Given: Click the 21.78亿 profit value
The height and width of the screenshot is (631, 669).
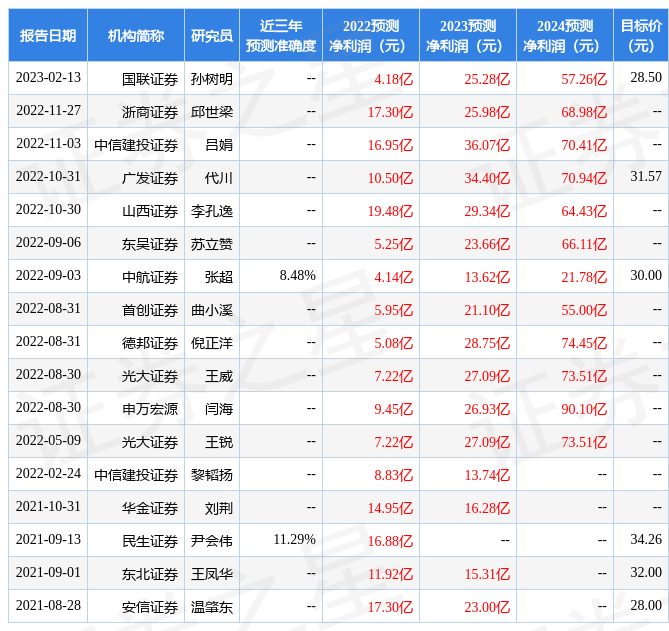Looking at the screenshot, I should click(x=584, y=277).
